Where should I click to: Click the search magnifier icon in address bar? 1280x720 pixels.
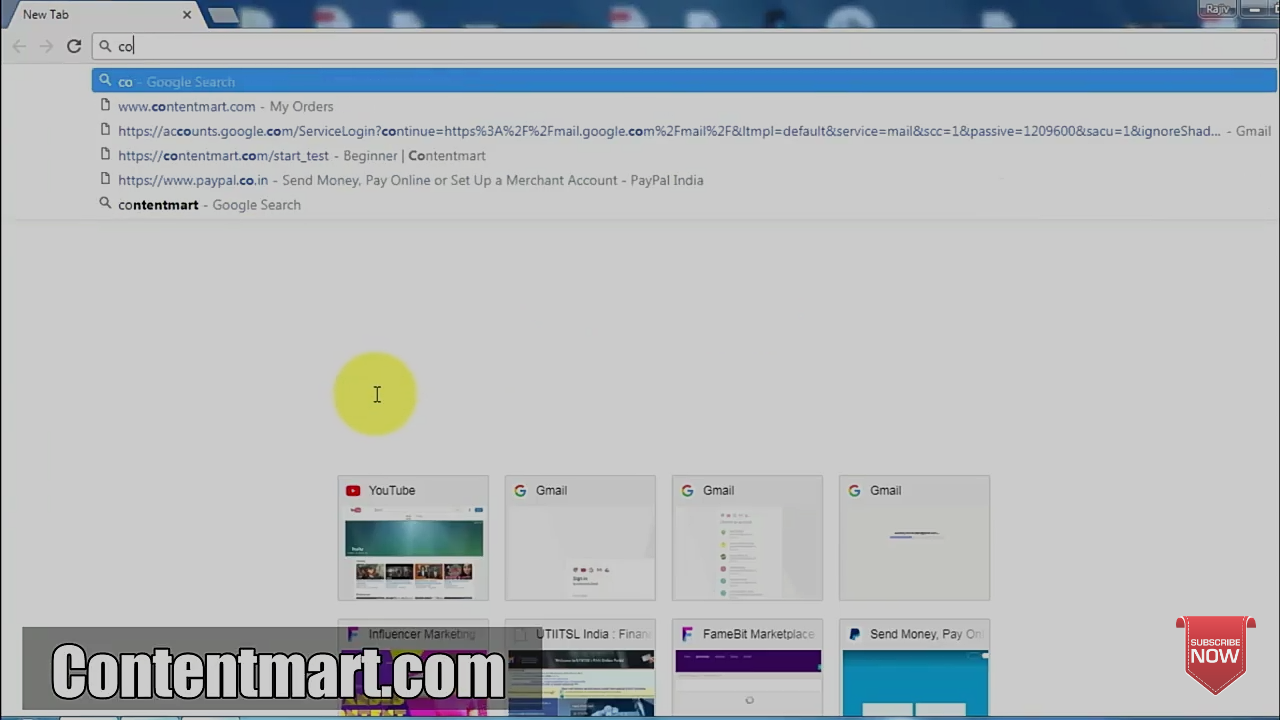(x=105, y=46)
